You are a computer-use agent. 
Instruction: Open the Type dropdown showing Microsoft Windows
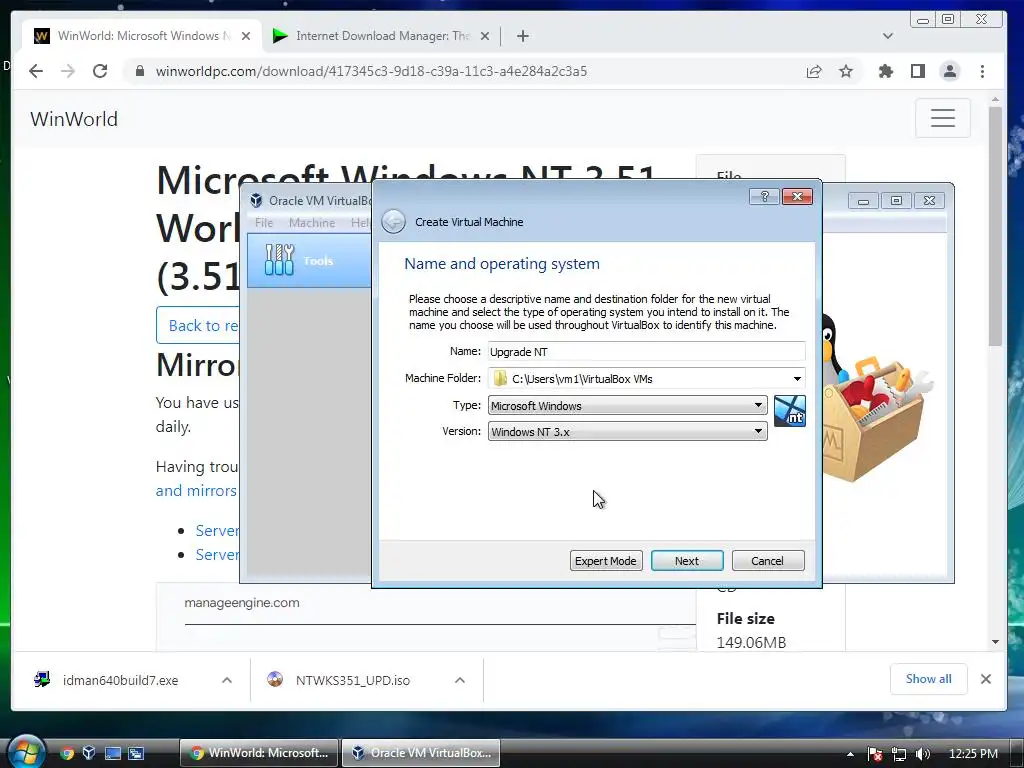pyautogui.click(x=627, y=406)
